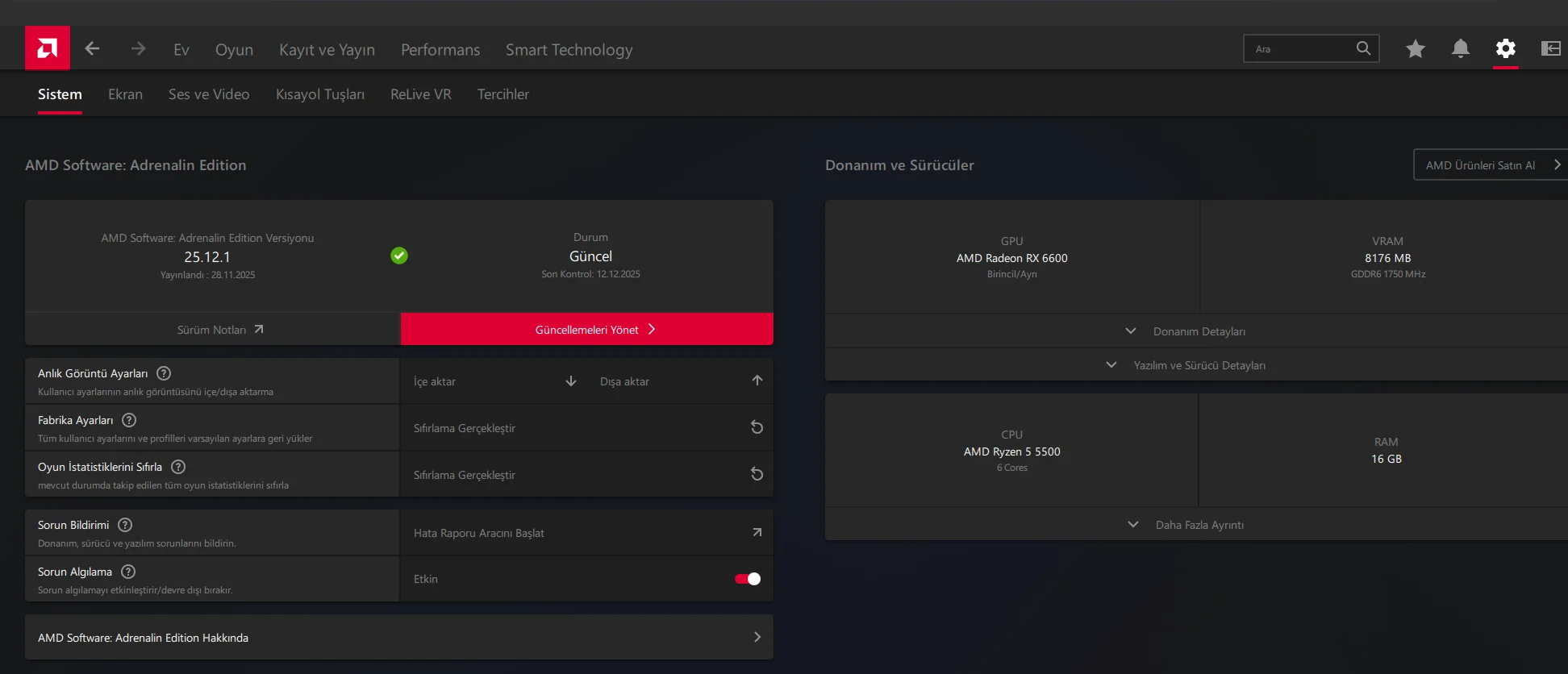Launch Hata Raporu Aracını Başlat
This screenshot has height=674, width=1568.
[587, 533]
